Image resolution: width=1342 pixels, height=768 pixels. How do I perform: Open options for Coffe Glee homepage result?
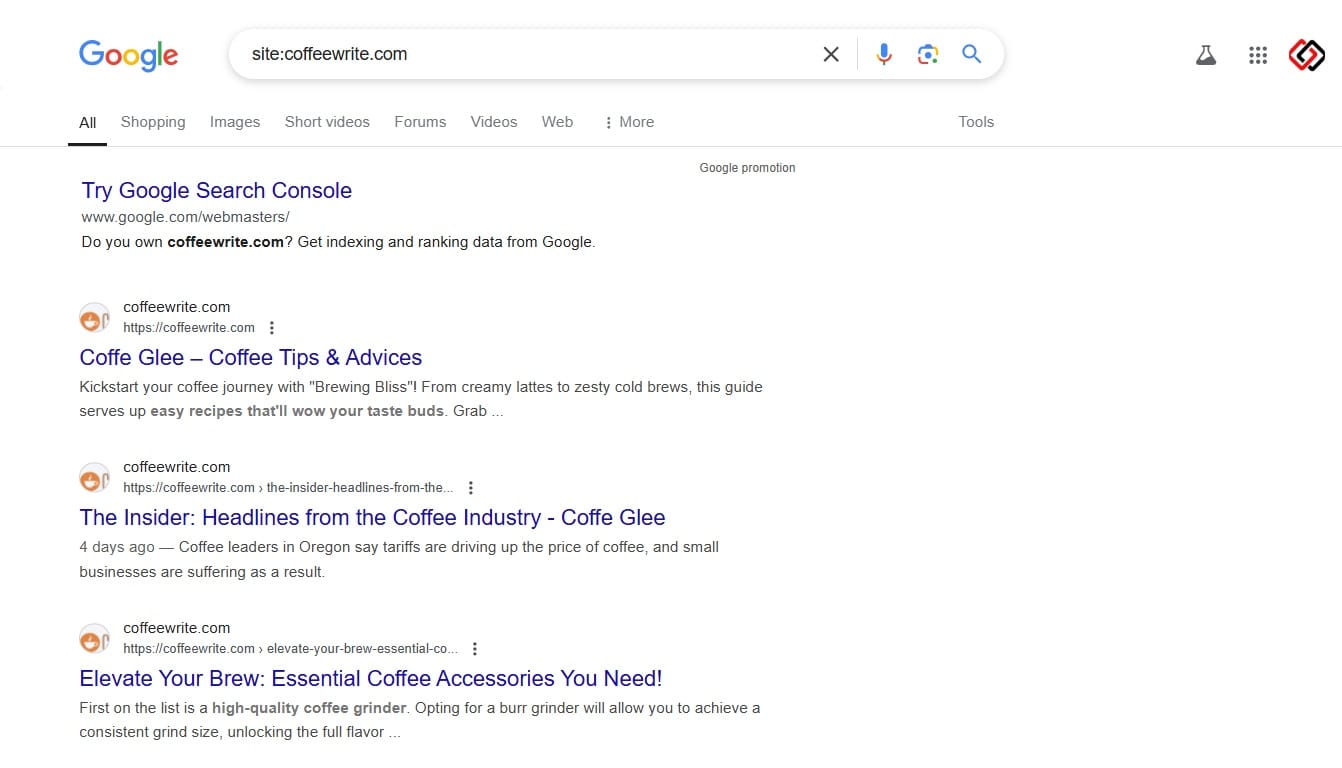(x=271, y=328)
